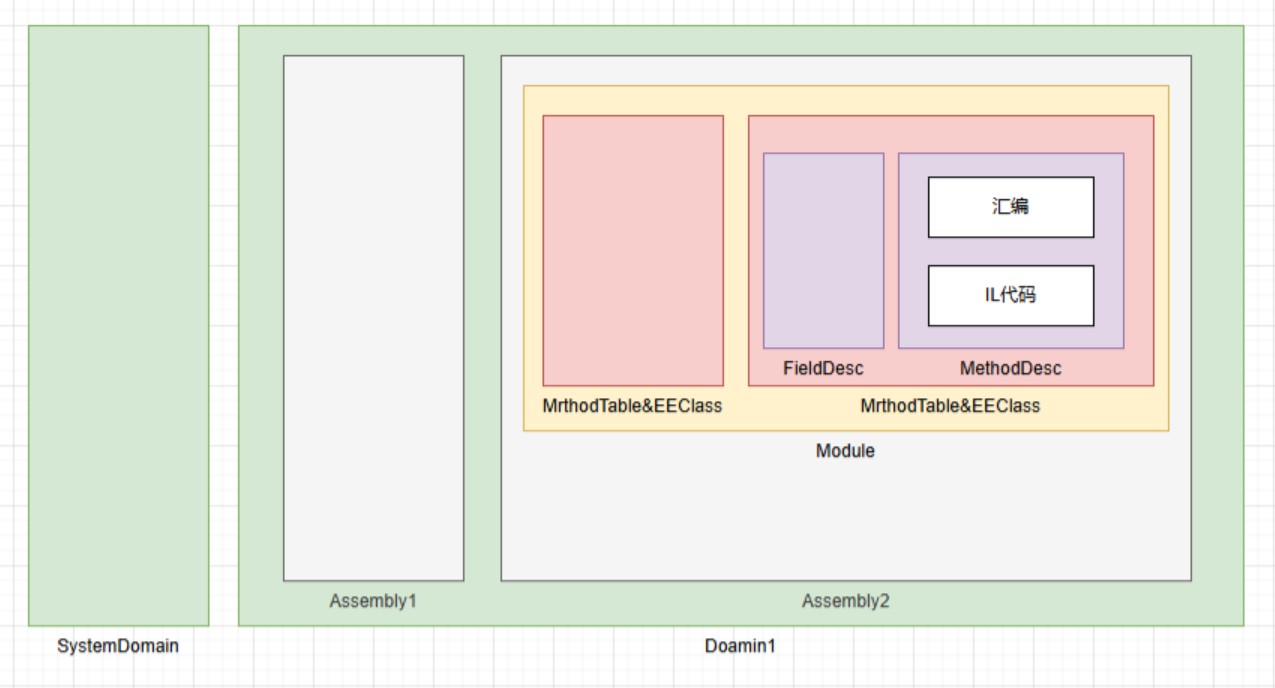Click the FieldDesc text label

pyautogui.click(x=823, y=368)
